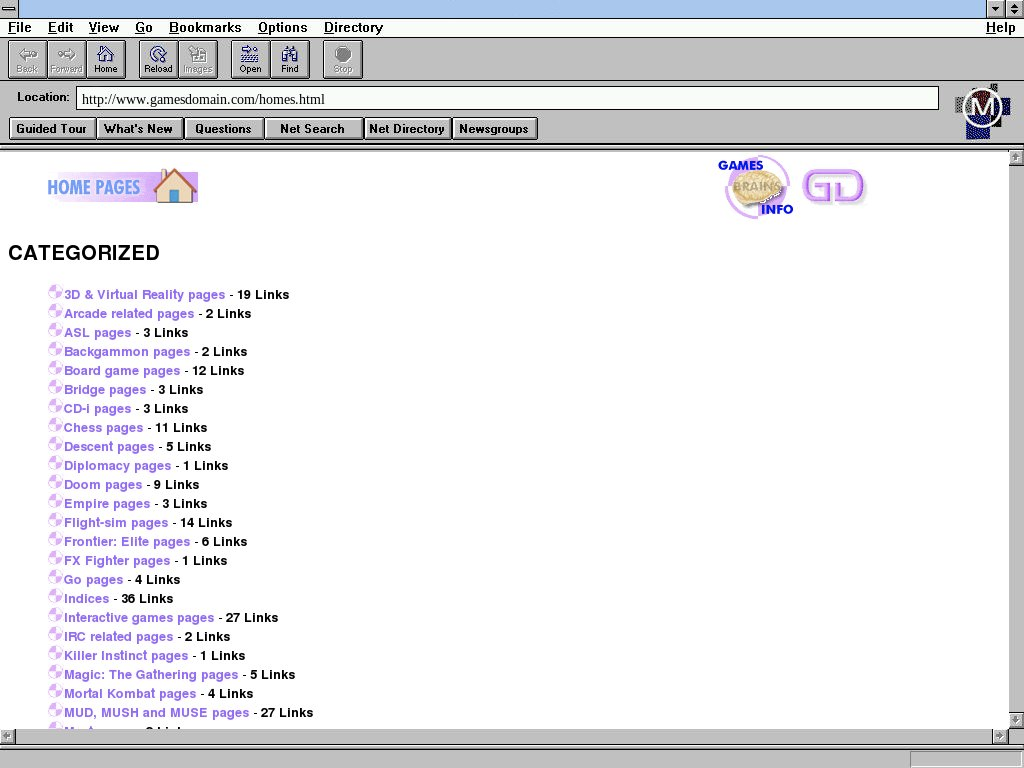Image resolution: width=1024 pixels, height=768 pixels.
Task: Click the Forward arrow toolbar button
Action: click(66, 59)
